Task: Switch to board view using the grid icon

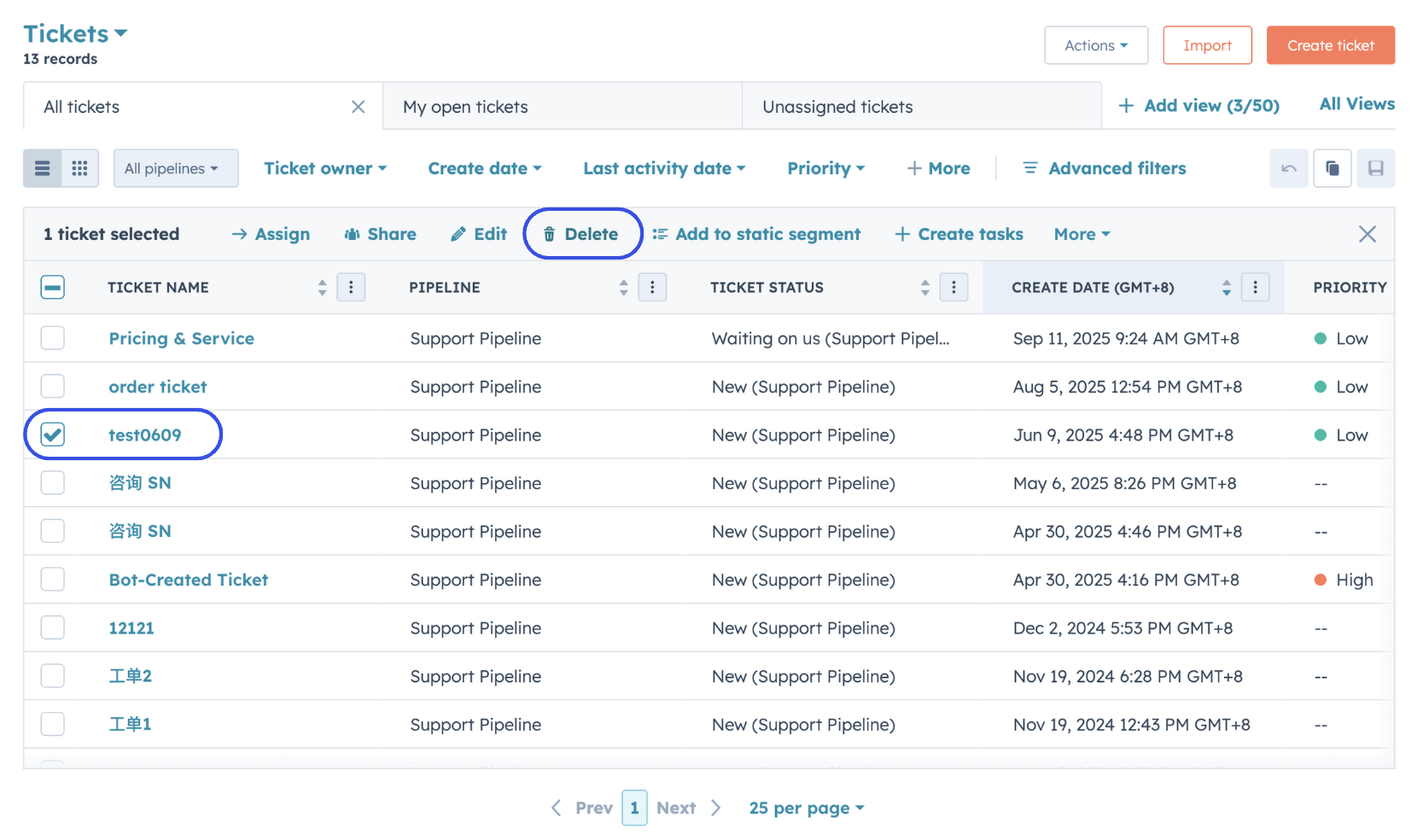Action: point(79,168)
